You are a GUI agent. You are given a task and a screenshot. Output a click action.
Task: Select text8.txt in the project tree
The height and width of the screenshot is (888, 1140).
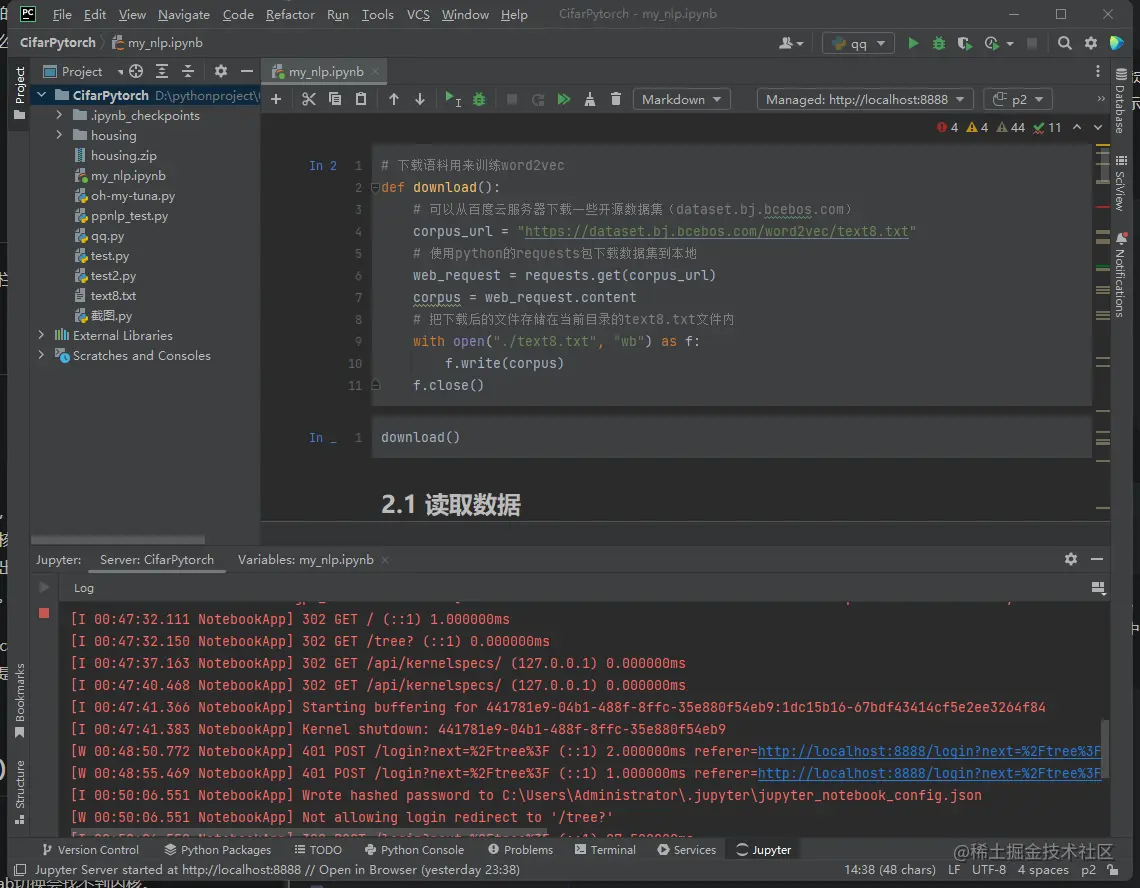pyautogui.click(x=113, y=295)
